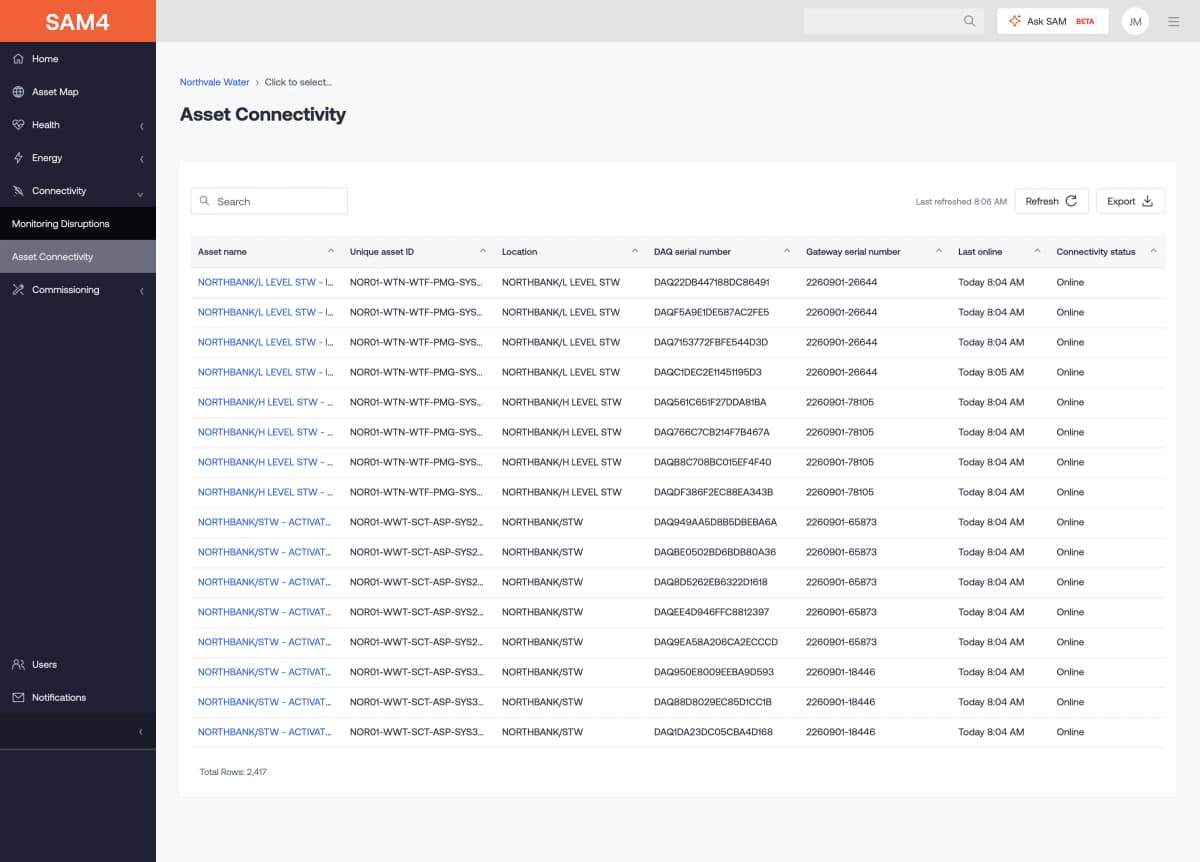Go to Home in sidebar
This screenshot has height=862, width=1200.
(78, 59)
